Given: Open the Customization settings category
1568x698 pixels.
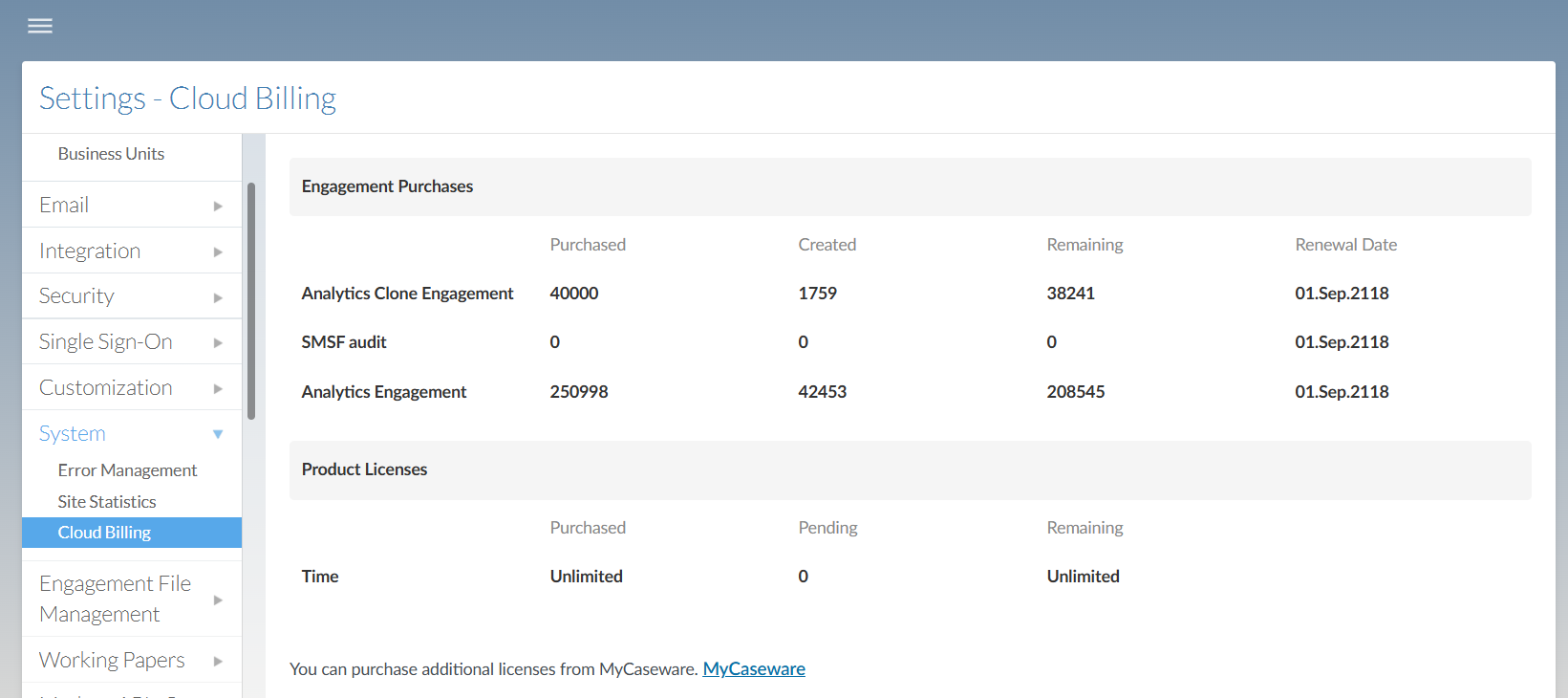Looking at the screenshot, I should (106, 387).
